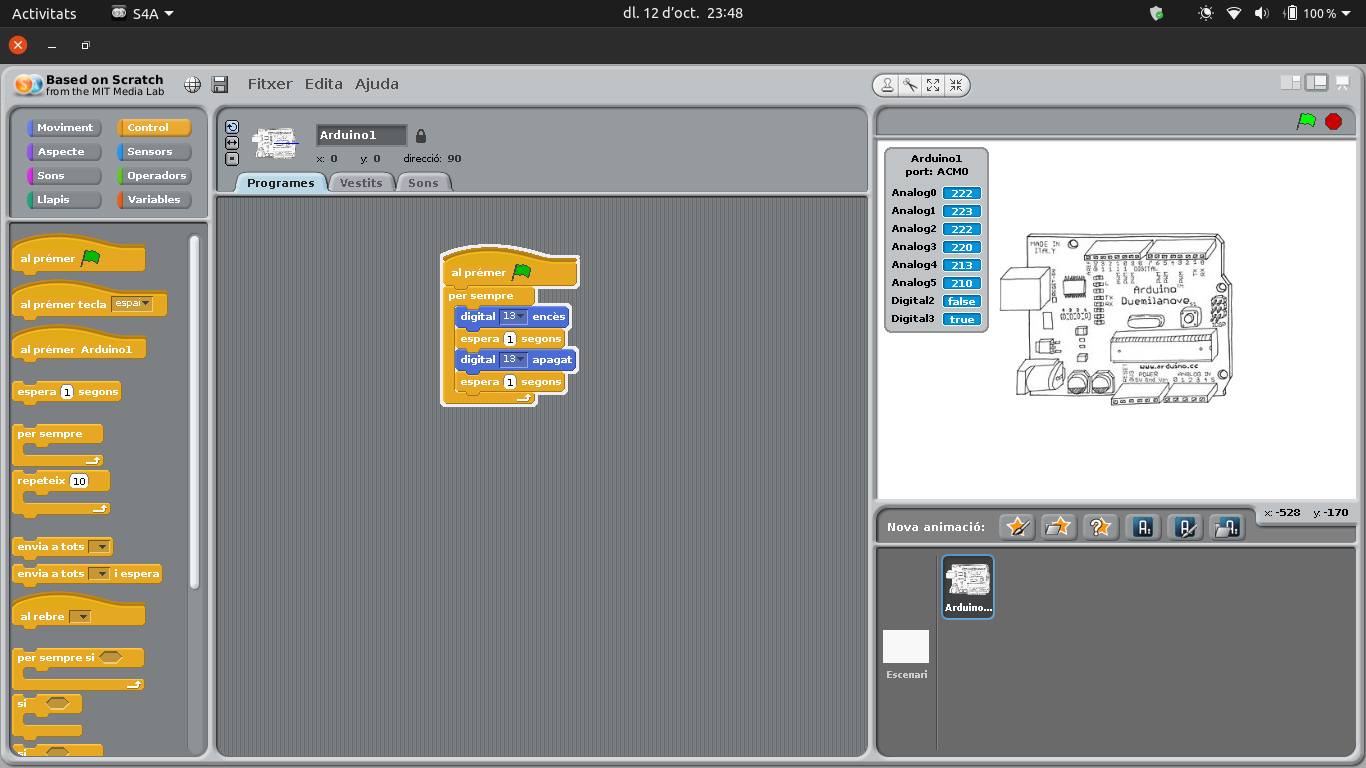Select the Sensors block category
Image resolution: width=1366 pixels, height=768 pixels.
155,152
